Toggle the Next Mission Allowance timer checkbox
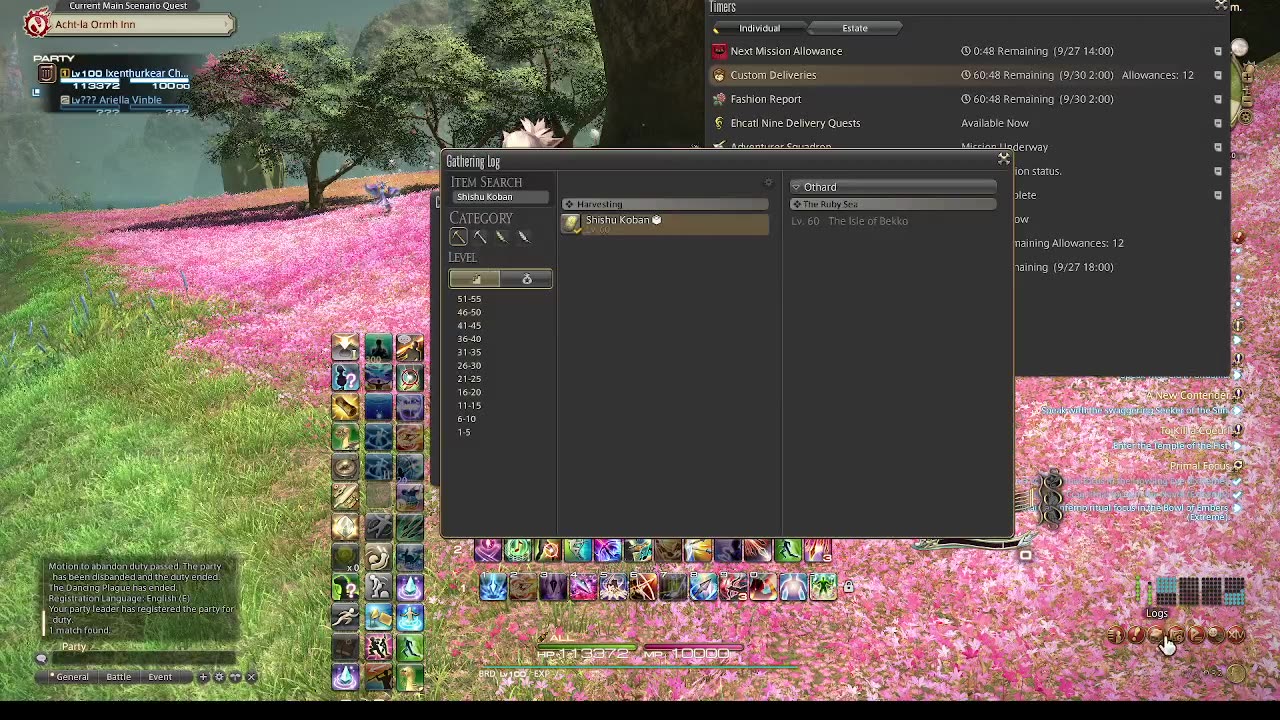The image size is (1280, 720). tap(1217, 51)
